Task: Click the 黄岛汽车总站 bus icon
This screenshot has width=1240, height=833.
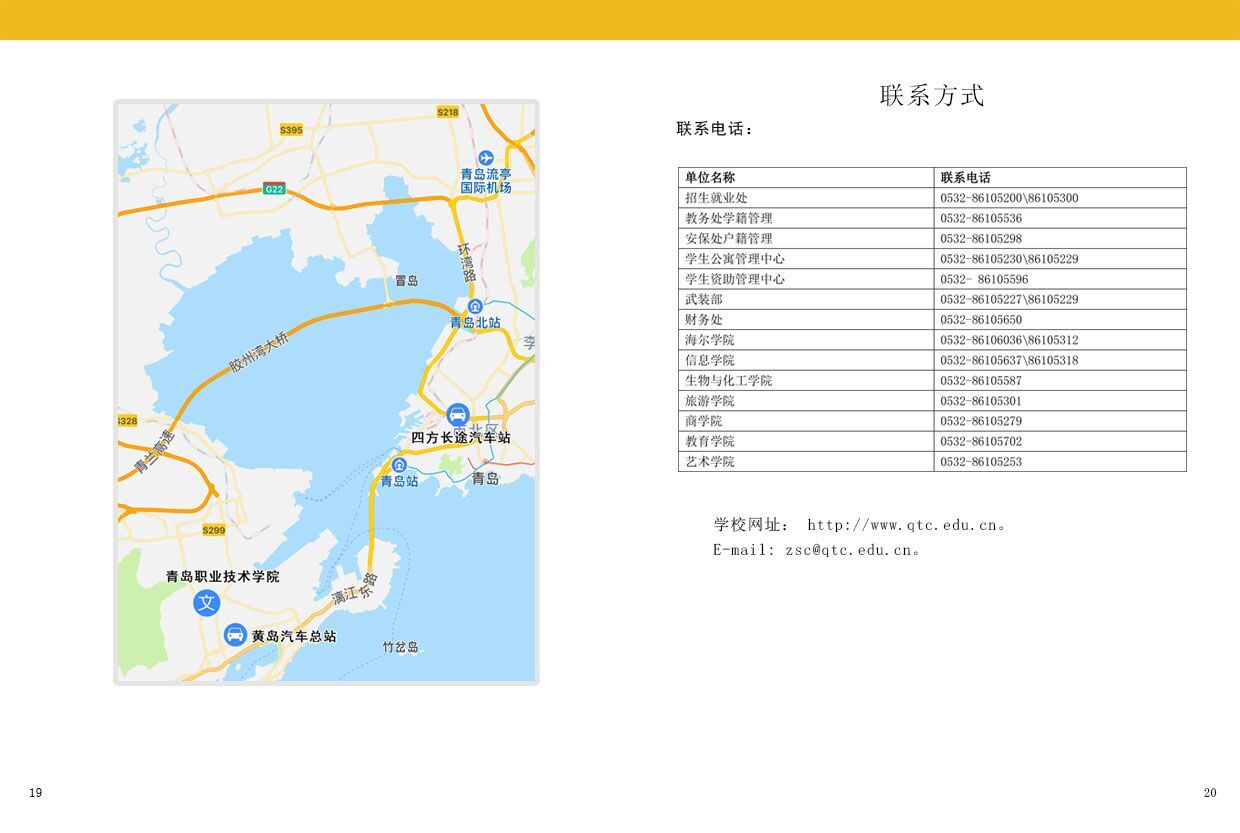Action: pyautogui.click(x=235, y=634)
